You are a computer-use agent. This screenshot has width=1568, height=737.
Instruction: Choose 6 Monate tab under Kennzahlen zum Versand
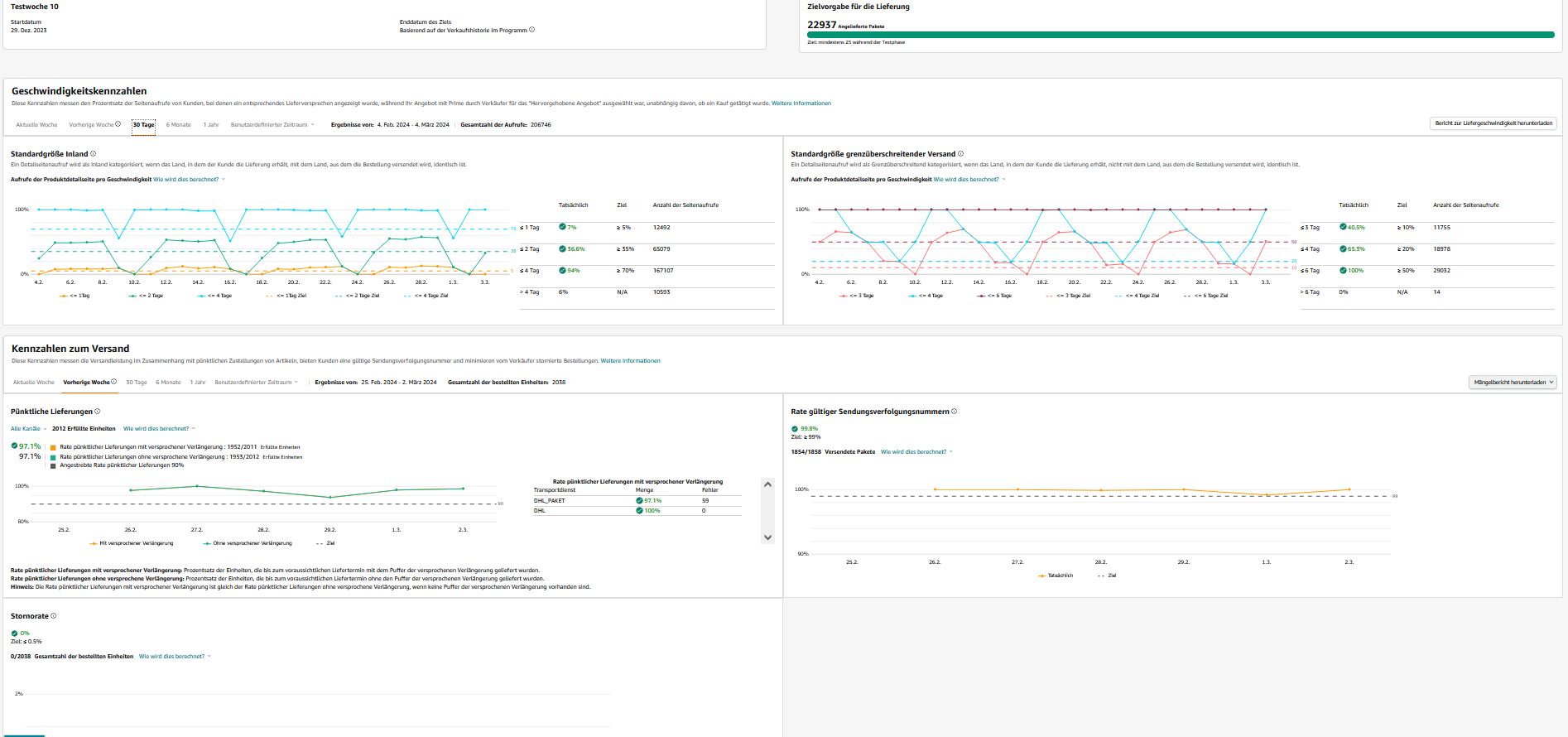(168, 383)
